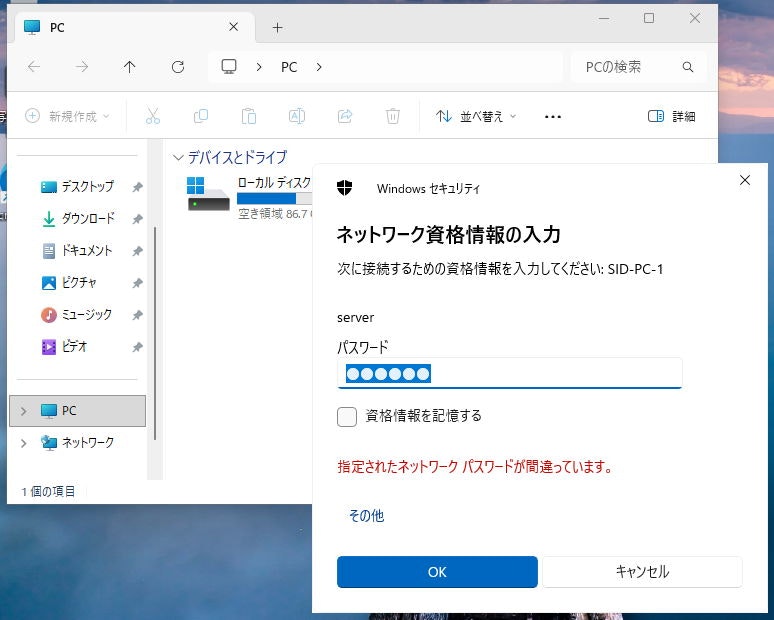Click the search magnifier icon
The width and height of the screenshot is (774, 620).
[x=688, y=67]
